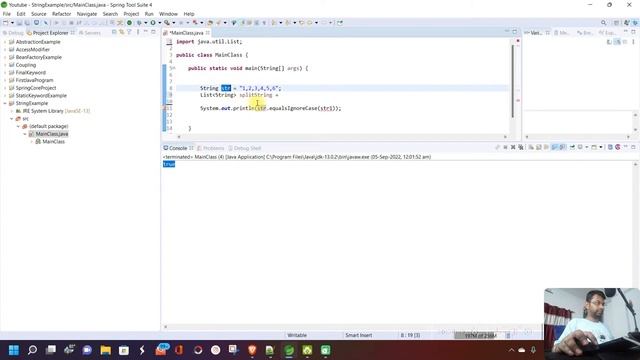The image size is (640, 360).
Task: Open the Source menu
Action: point(39,14)
